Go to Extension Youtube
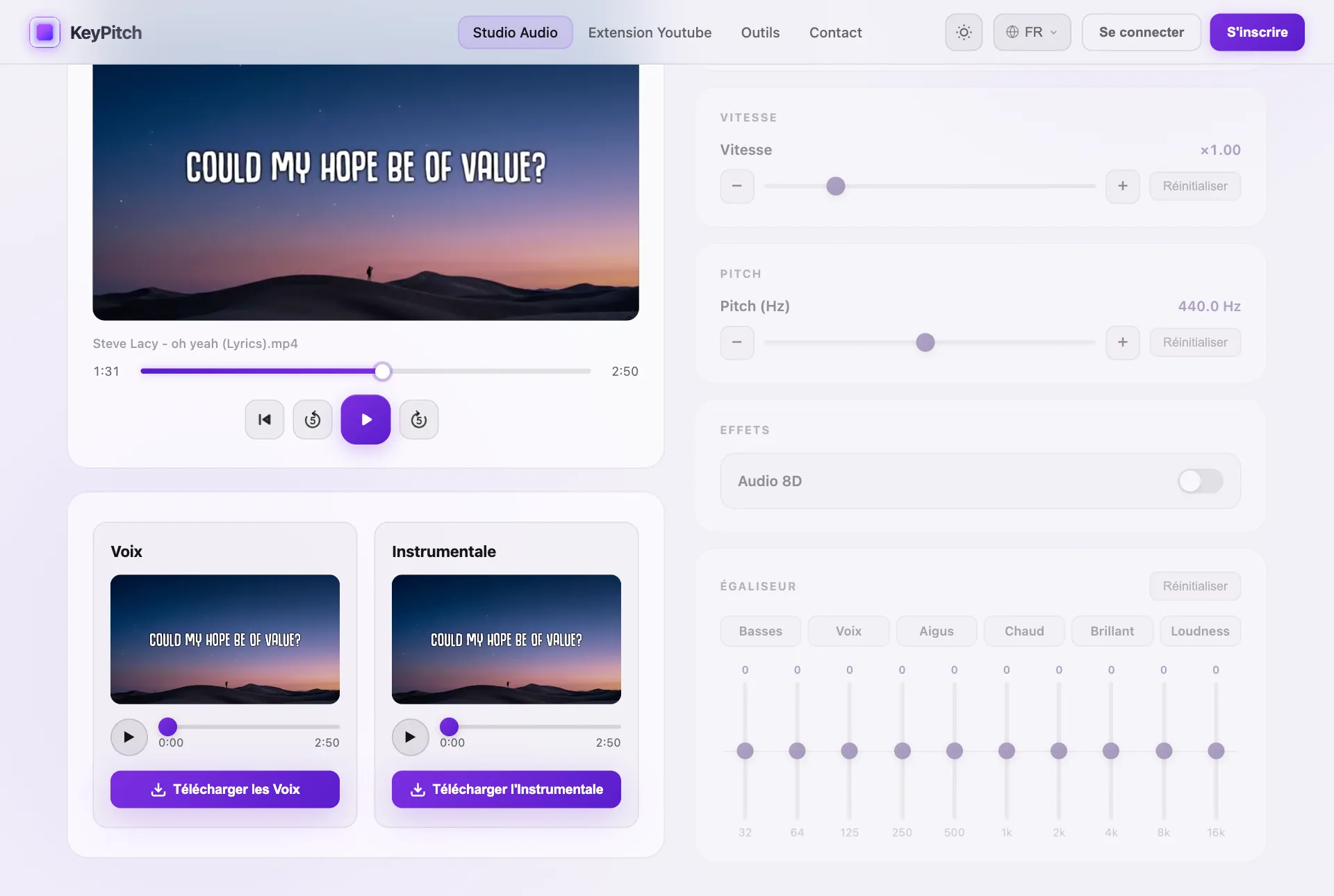Screen dimensions: 1334x896 pyautogui.click(x=650, y=33)
